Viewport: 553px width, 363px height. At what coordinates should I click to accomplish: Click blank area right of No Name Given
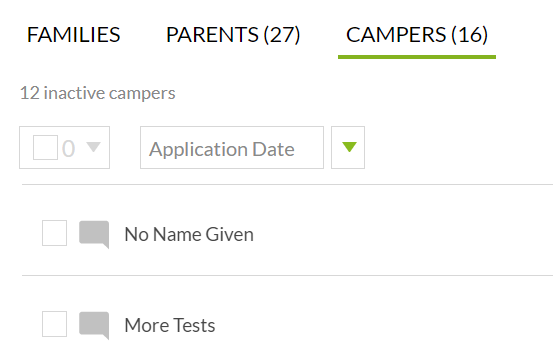pyautogui.click(x=402, y=234)
